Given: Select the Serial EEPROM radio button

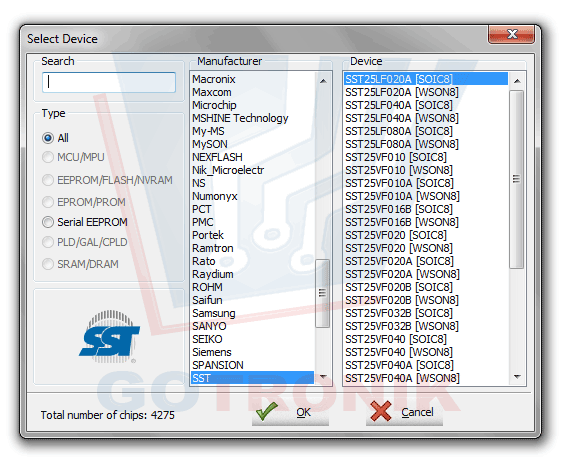Looking at the screenshot, I should coord(48,222).
